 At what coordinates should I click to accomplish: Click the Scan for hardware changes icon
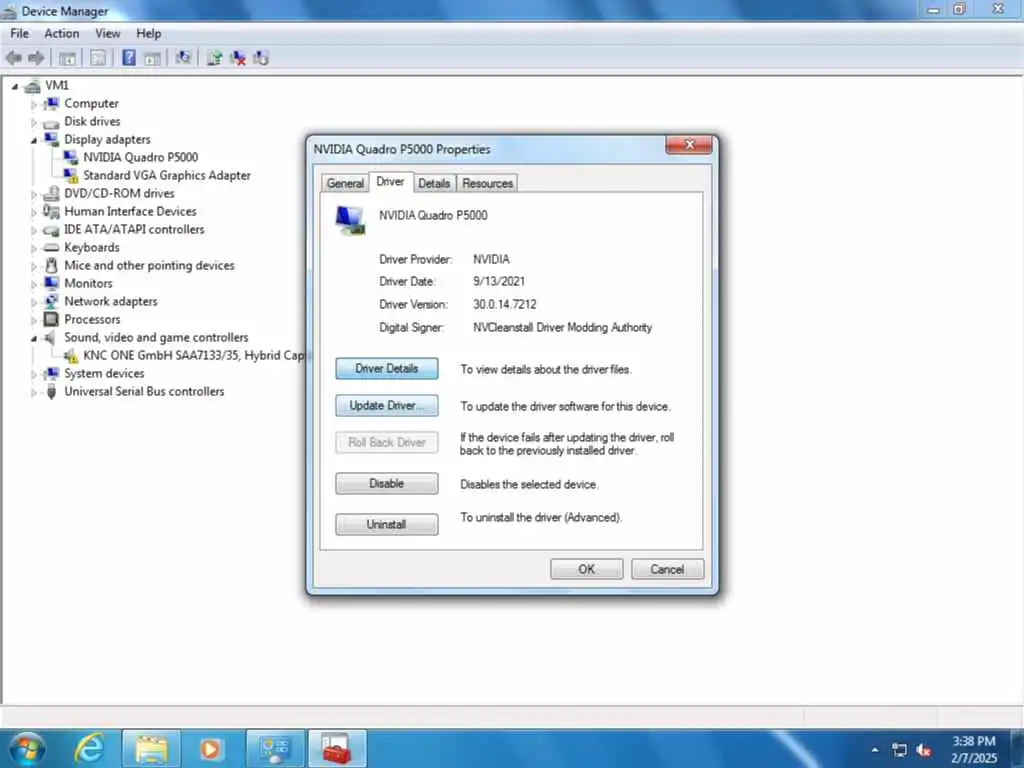183,57
